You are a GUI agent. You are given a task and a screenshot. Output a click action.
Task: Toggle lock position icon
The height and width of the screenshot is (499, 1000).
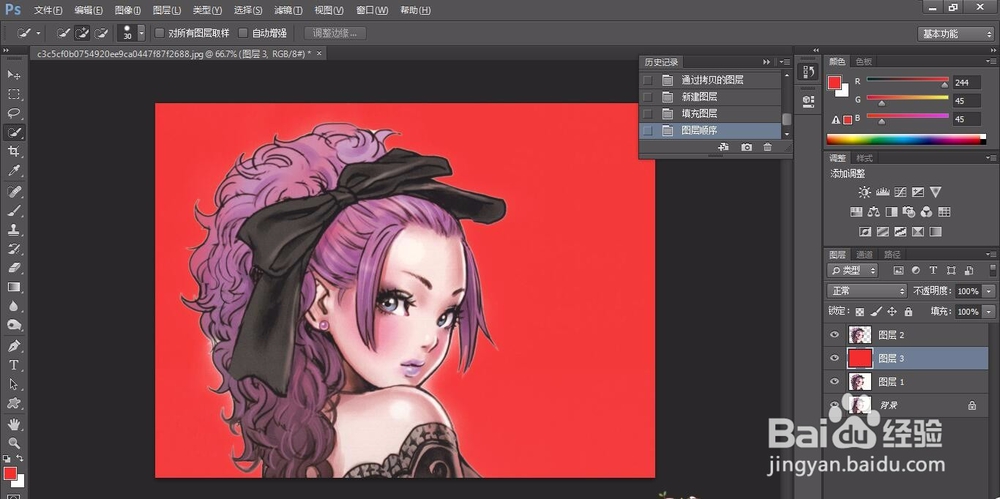[x=892, y=311]
